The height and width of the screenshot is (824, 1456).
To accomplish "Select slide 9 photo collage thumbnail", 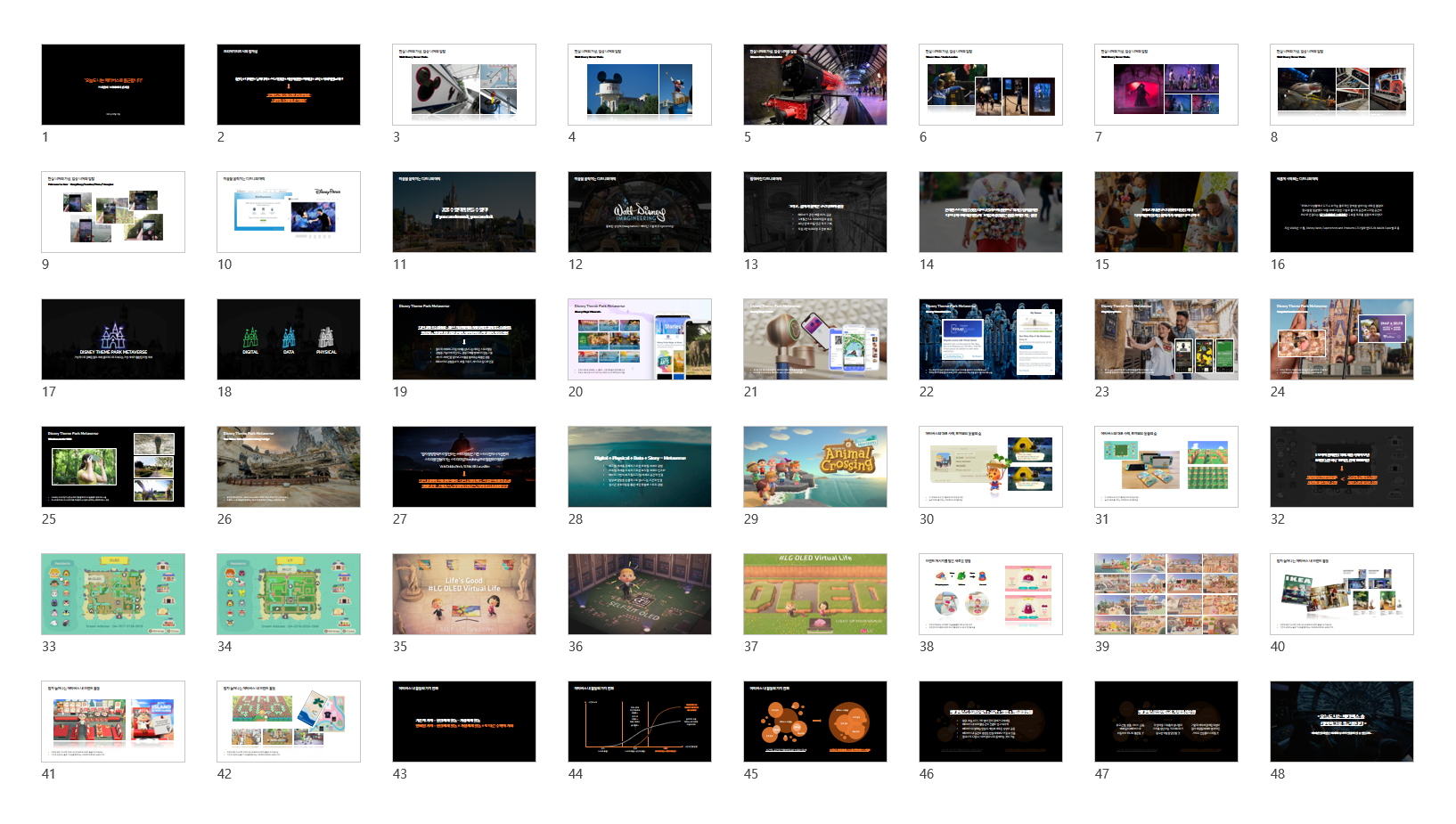I will (x=113, y=212).
